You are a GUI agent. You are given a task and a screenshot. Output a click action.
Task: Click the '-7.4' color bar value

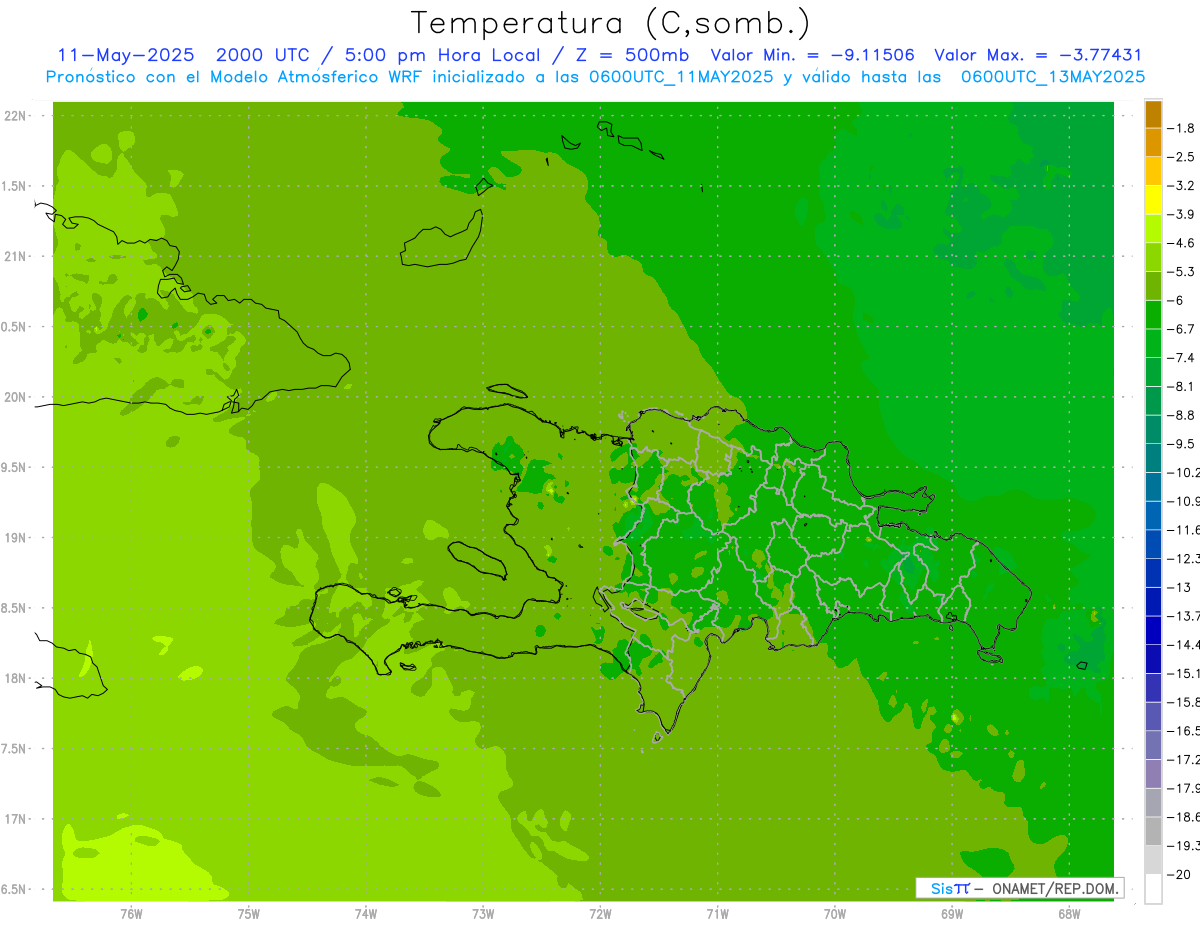(1181, 357)
